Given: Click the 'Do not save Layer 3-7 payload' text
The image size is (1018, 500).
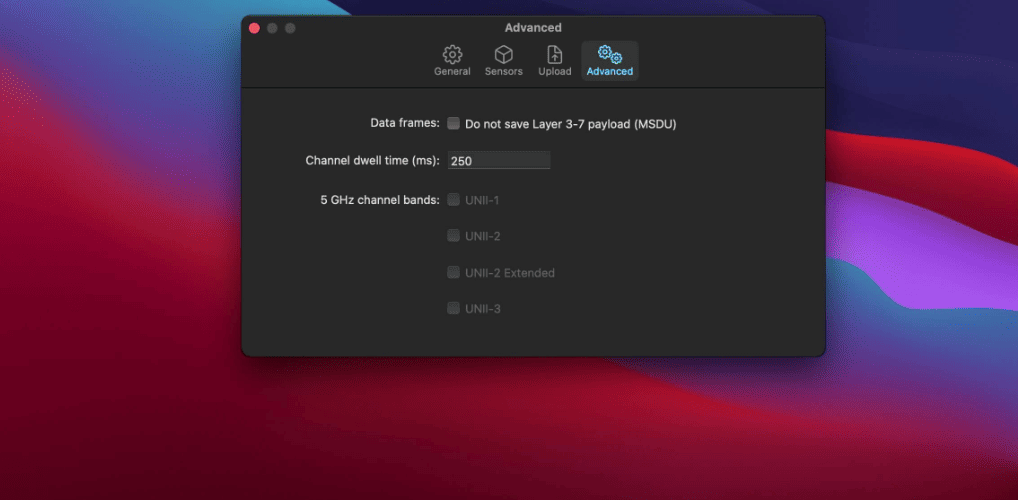Looking at the screenshot, I should (x=571, y=124).
